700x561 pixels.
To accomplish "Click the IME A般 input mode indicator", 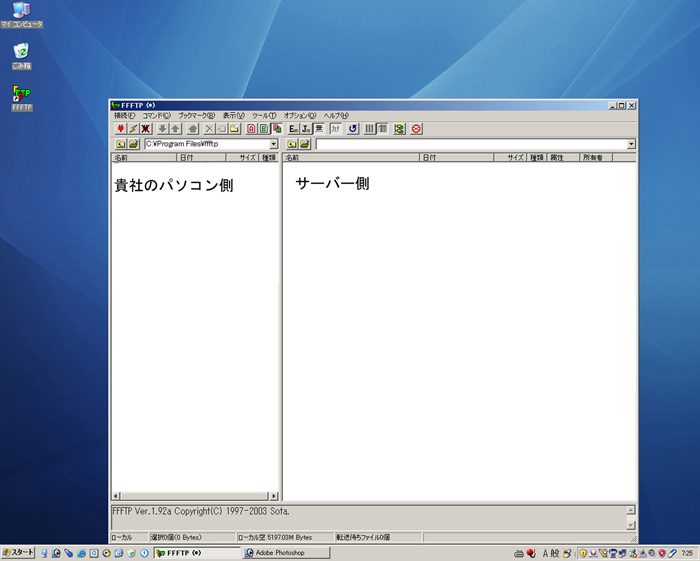I will click(x=551, y=553).
